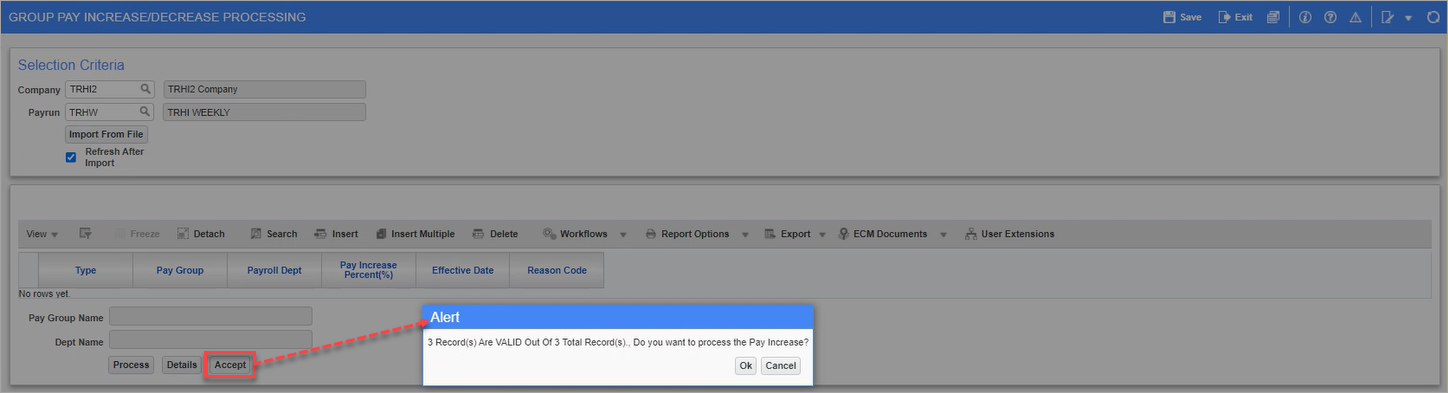Click the Detach toolbar button
1448x393 pixels.
(201, 234)
